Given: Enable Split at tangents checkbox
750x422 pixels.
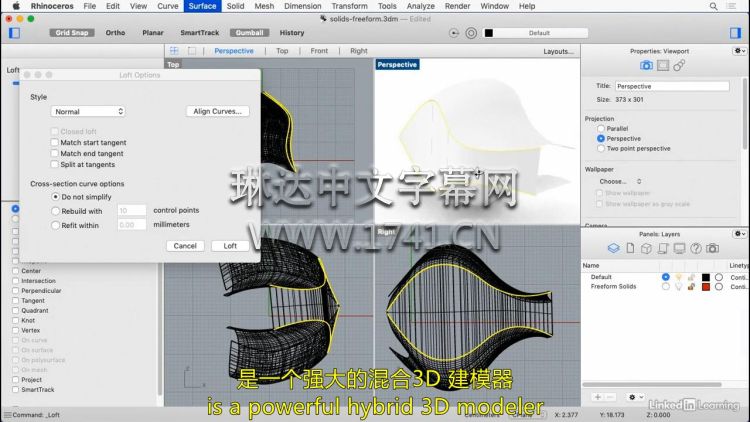Looking at the screenshot, I should (55, 165).
